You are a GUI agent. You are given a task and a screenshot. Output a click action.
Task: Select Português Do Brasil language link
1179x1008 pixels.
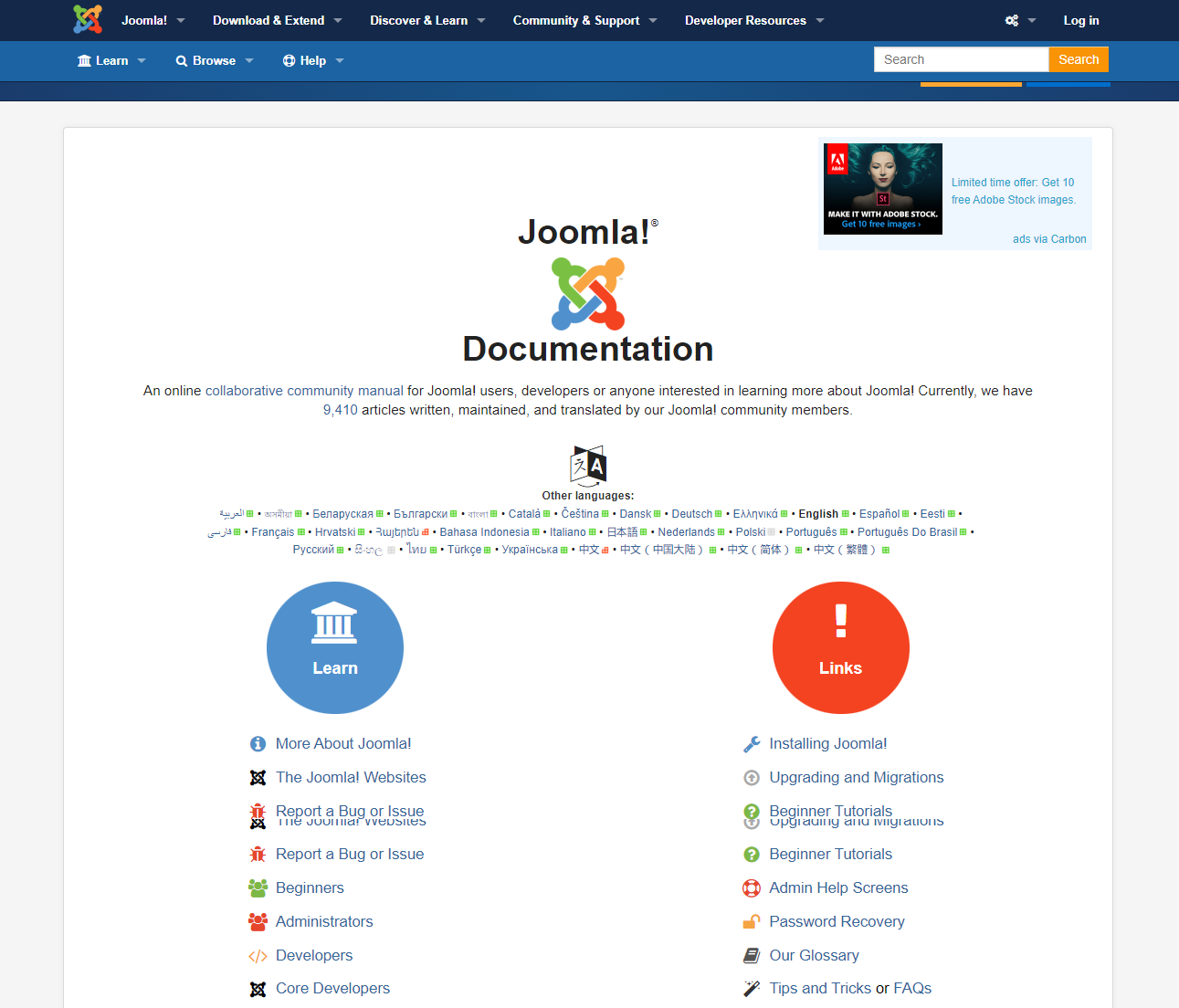click(907, 532)
